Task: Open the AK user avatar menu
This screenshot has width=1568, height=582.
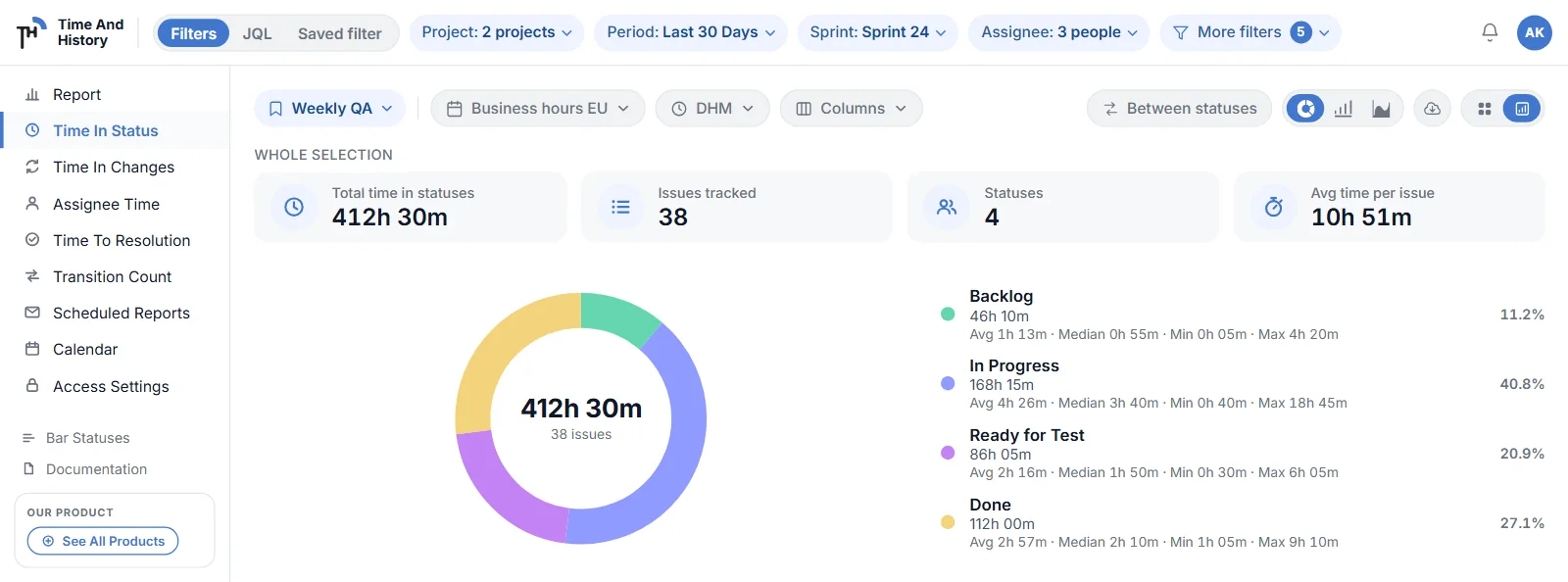Action: [1535, 32]
